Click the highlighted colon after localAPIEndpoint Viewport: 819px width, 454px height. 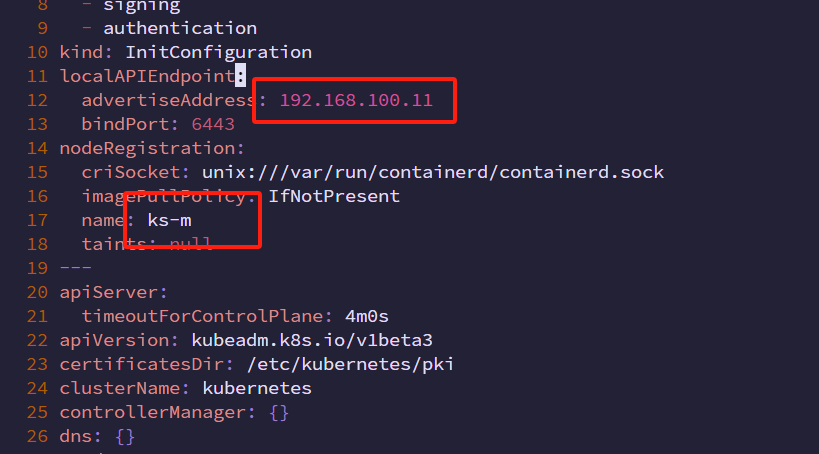pos(240,76)
